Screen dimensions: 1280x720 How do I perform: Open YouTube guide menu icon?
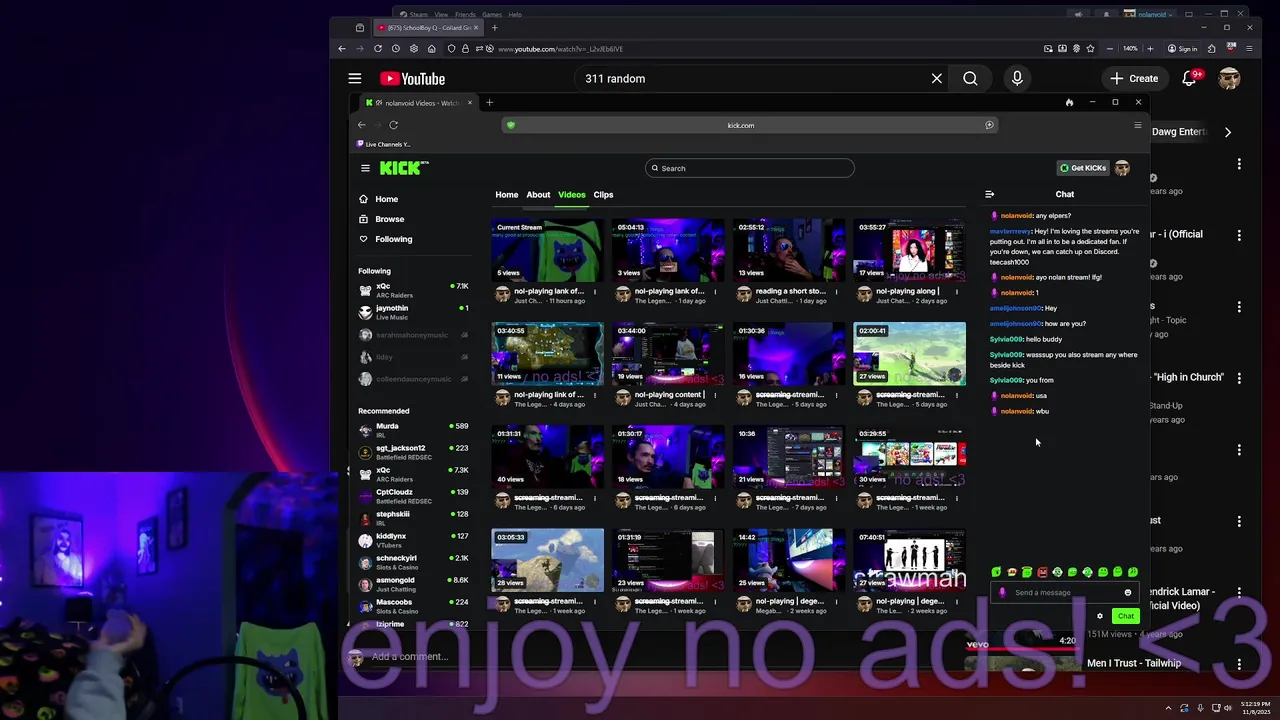[x=355, y=78]
